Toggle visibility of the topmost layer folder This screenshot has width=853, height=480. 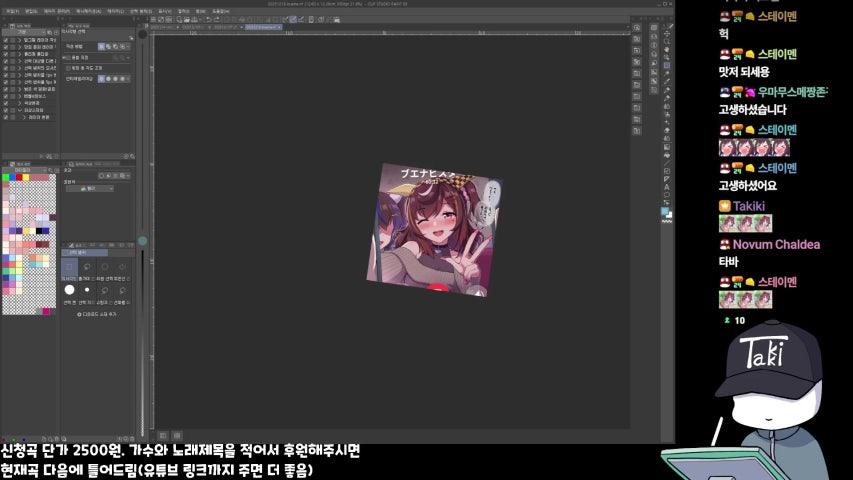[x=5, y=40]
